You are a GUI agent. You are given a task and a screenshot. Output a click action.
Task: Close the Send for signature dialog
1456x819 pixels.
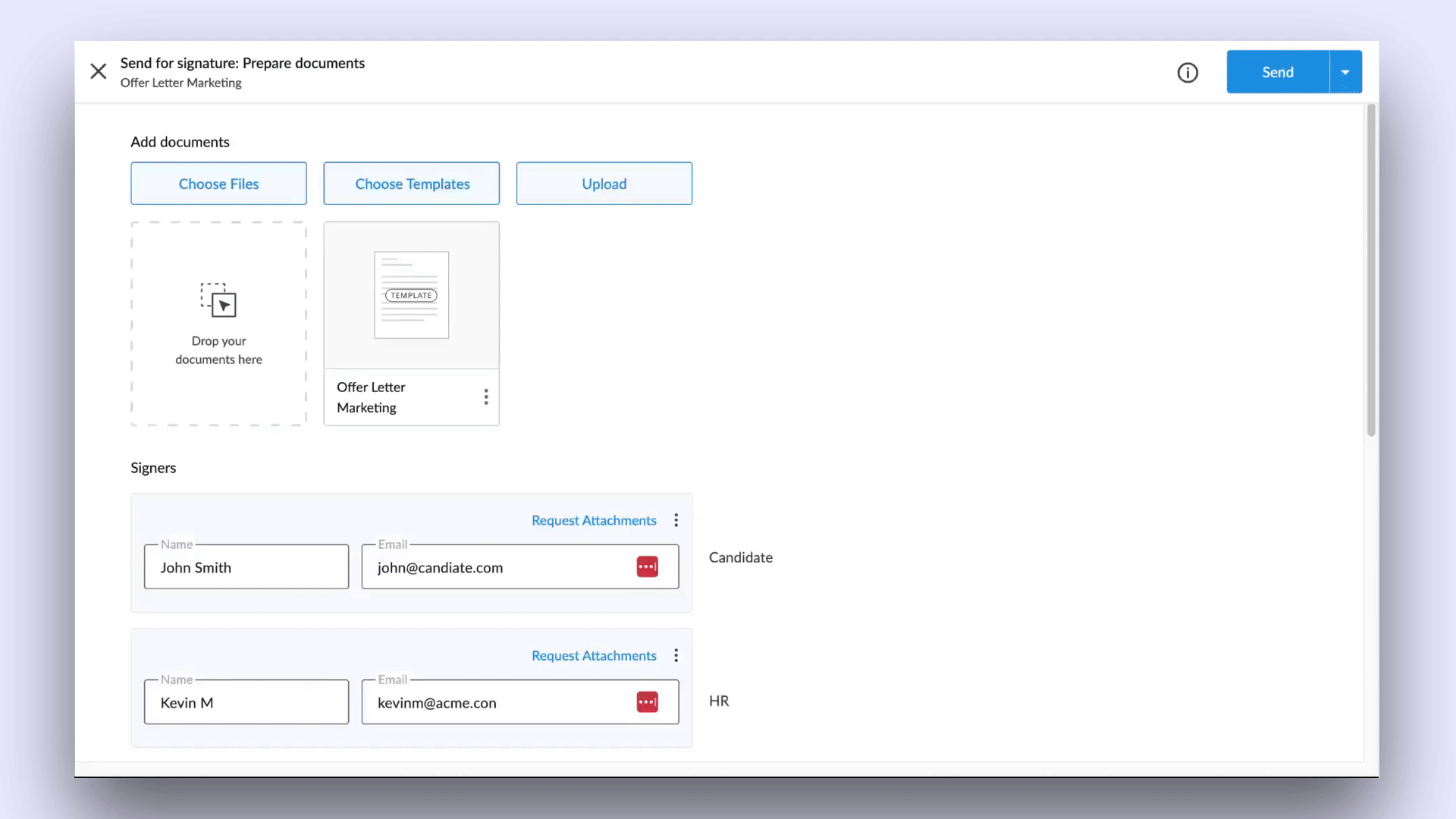tap(99, 71)
